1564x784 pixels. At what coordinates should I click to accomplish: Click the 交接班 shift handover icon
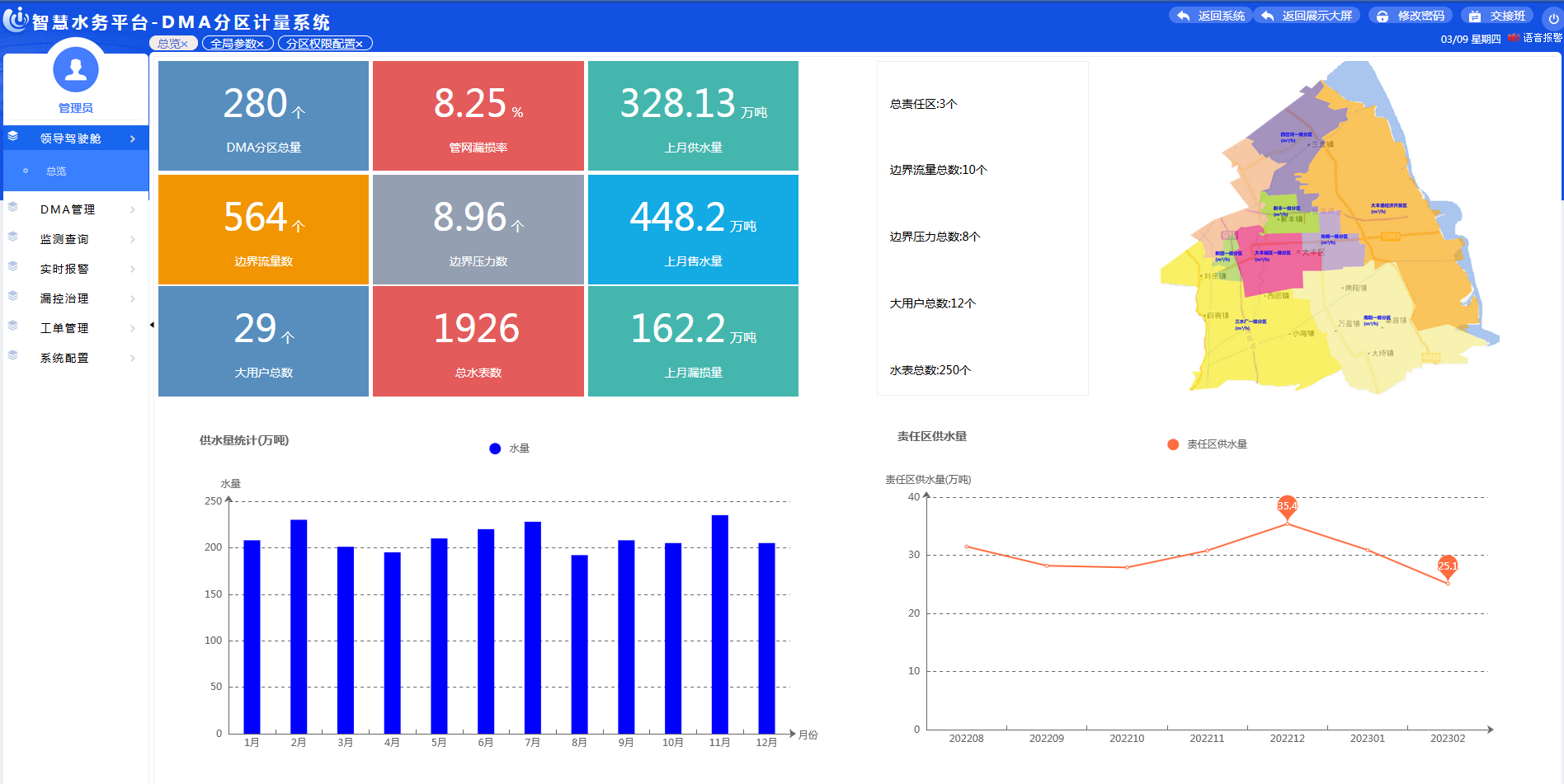[x=1475, y=16]
